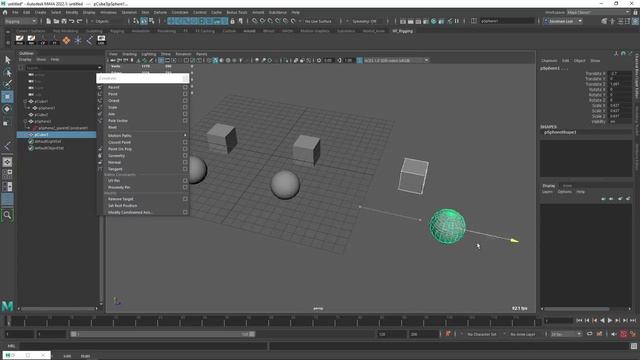The width and height of the screenshot is (640, 360).
Task: Click the Maya home icon in menu bar
Action: (x=5, y=12)
